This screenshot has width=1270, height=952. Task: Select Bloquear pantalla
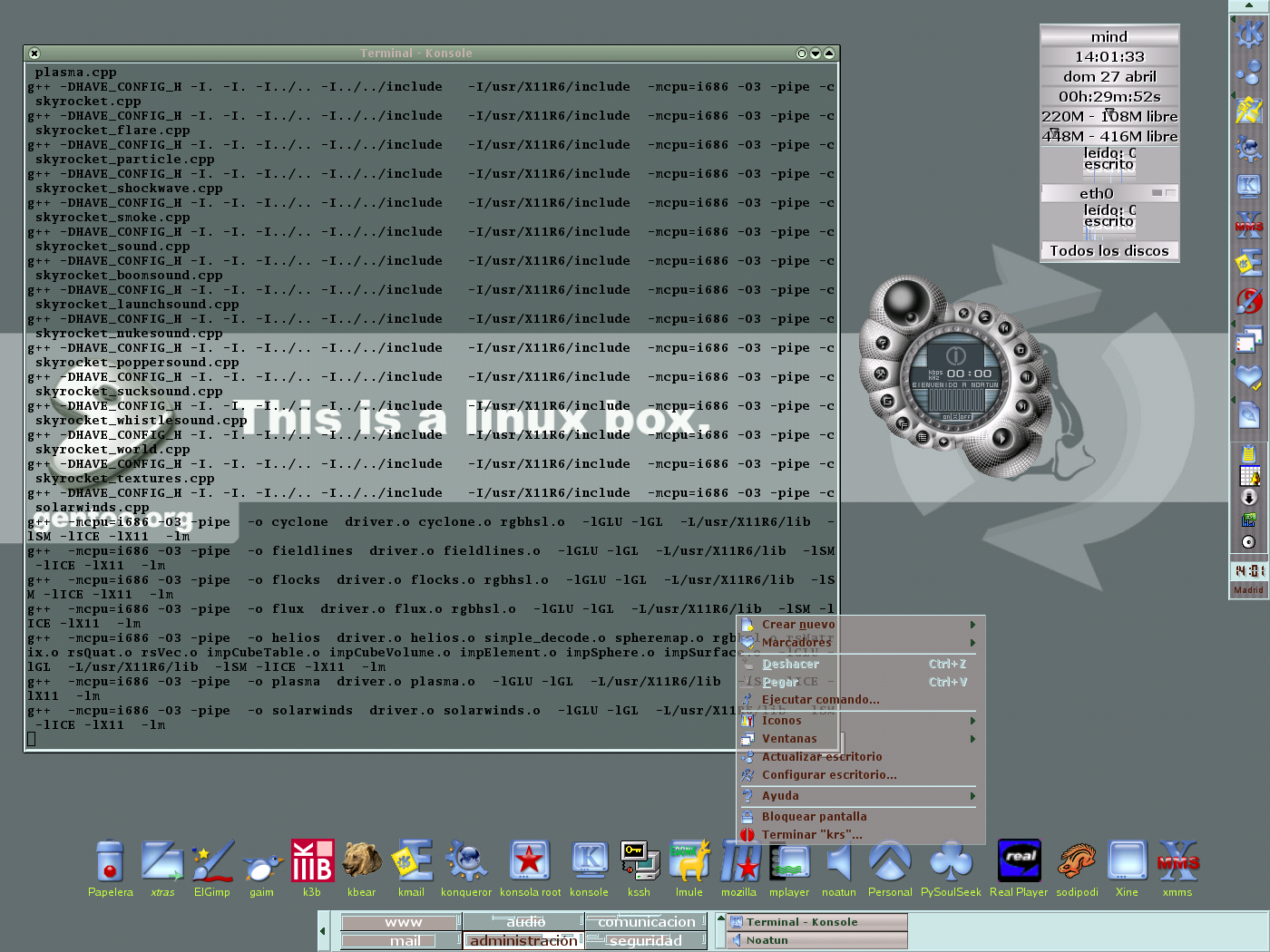click(860, 817)
